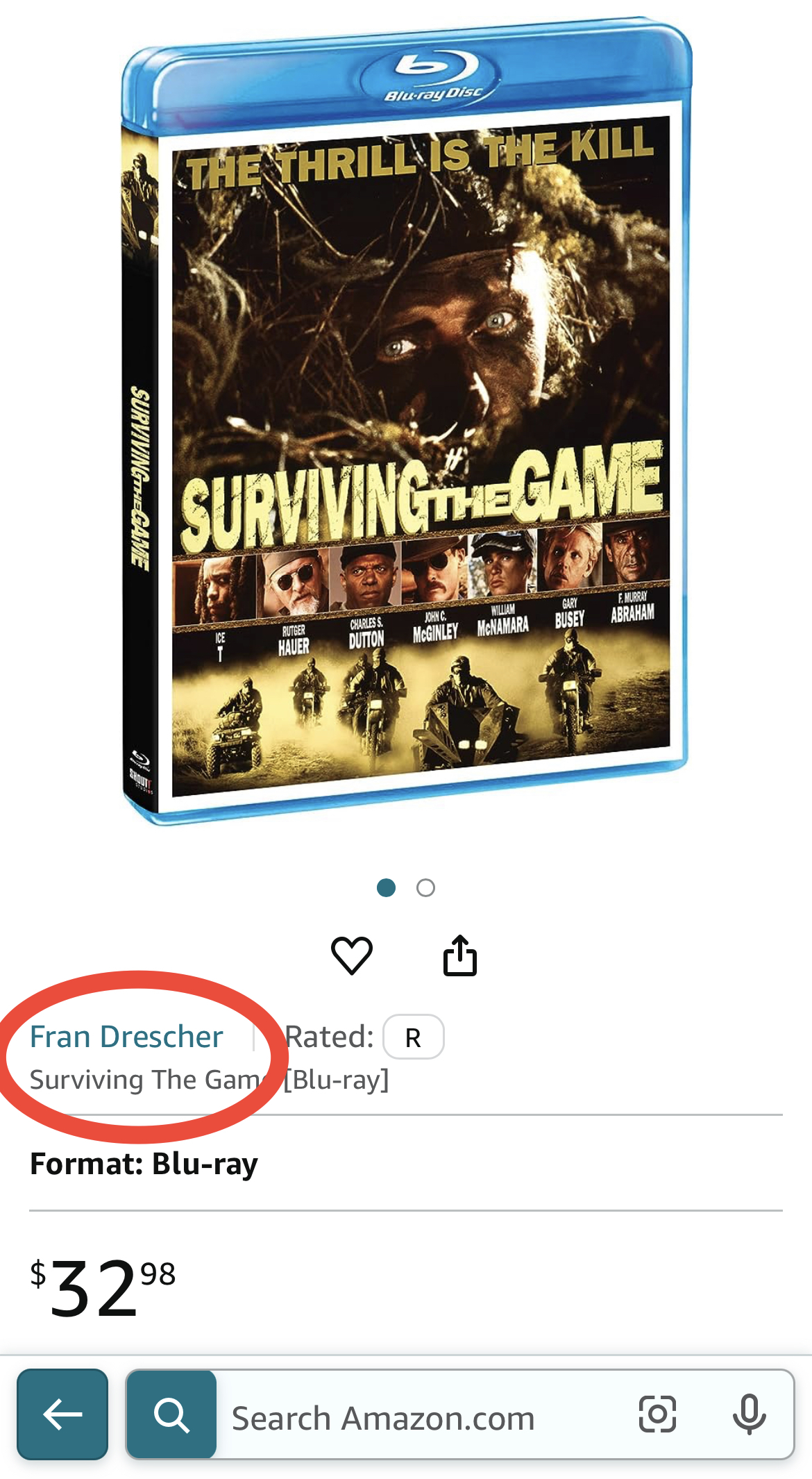The height and width of the screenshot is (1479, 812).
Task: Go back using the left arrow button
Action: point(62,1414)
